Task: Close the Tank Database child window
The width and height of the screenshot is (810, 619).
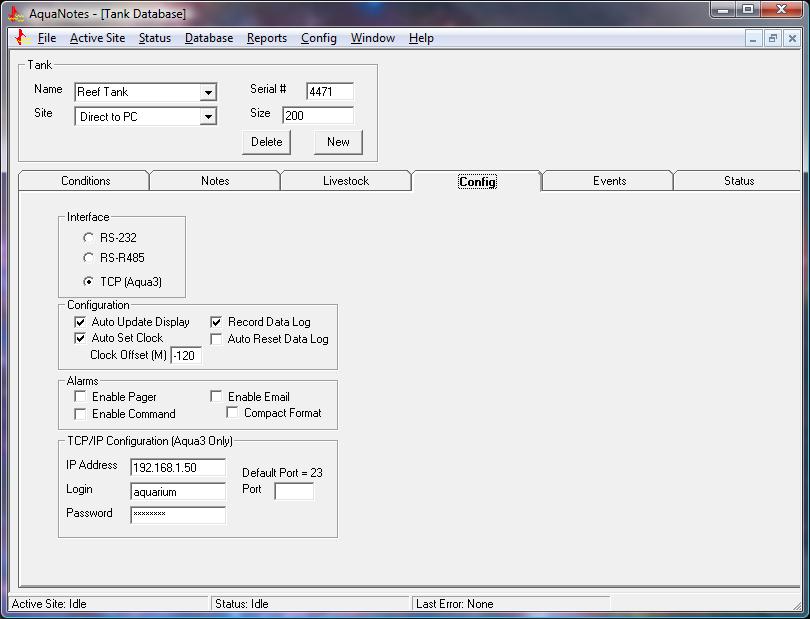Action: (x=792, y=39)
